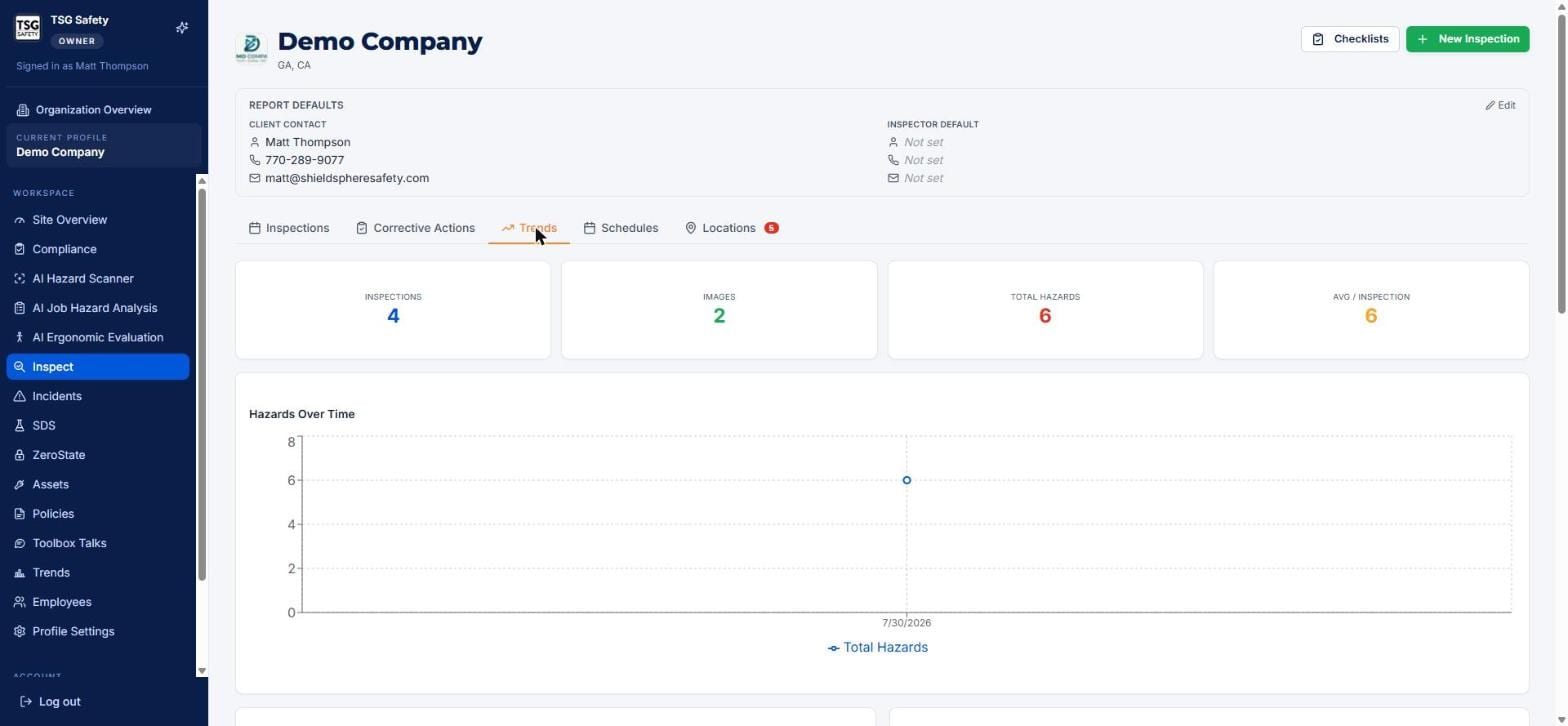
Task: Toggle the Total Hazards legend entry
Action: point(877,648)
